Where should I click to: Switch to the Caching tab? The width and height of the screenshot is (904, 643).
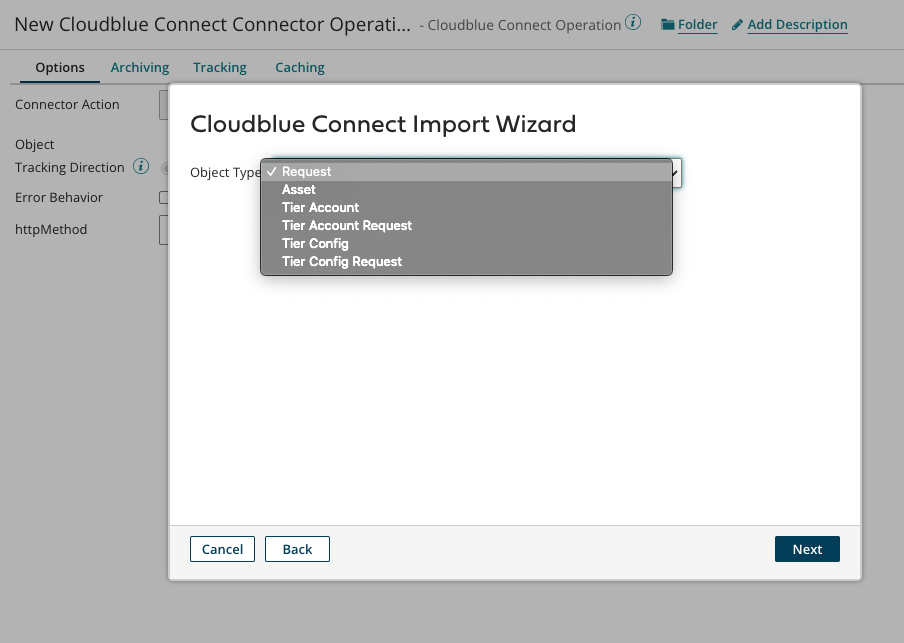[300, 67]
